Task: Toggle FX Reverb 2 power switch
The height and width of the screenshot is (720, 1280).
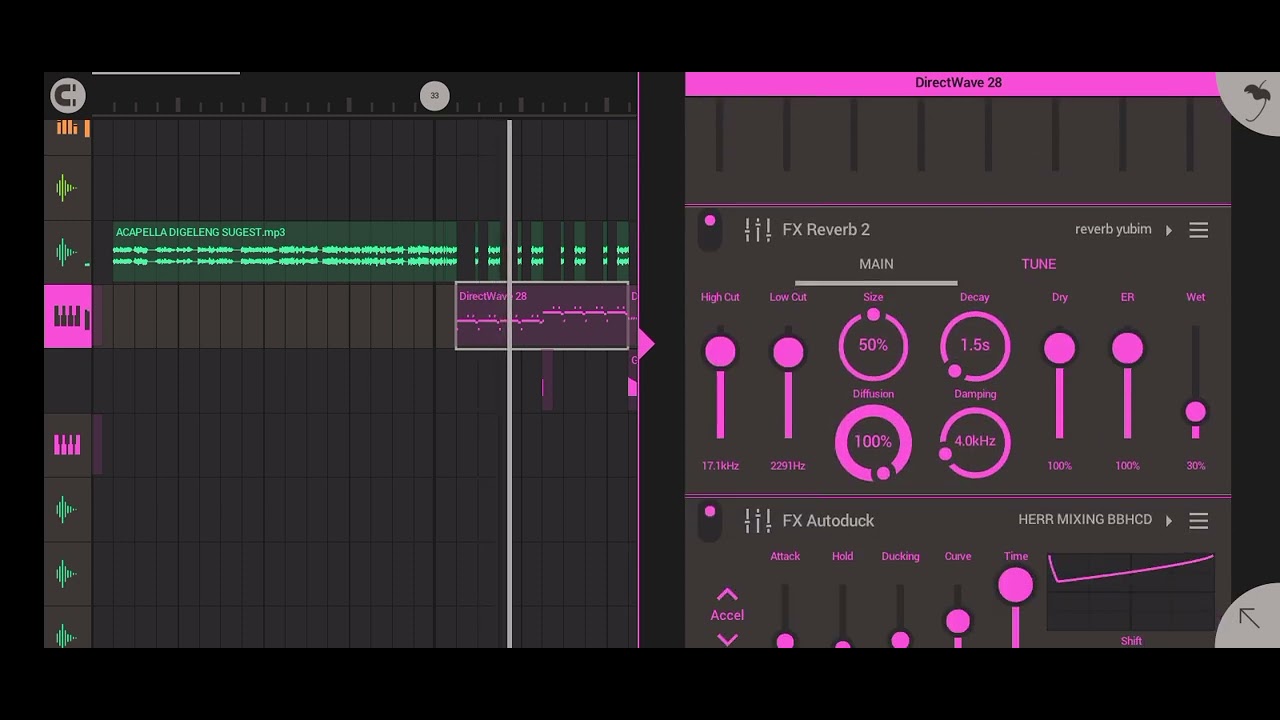Action: [x=710, y=231]
